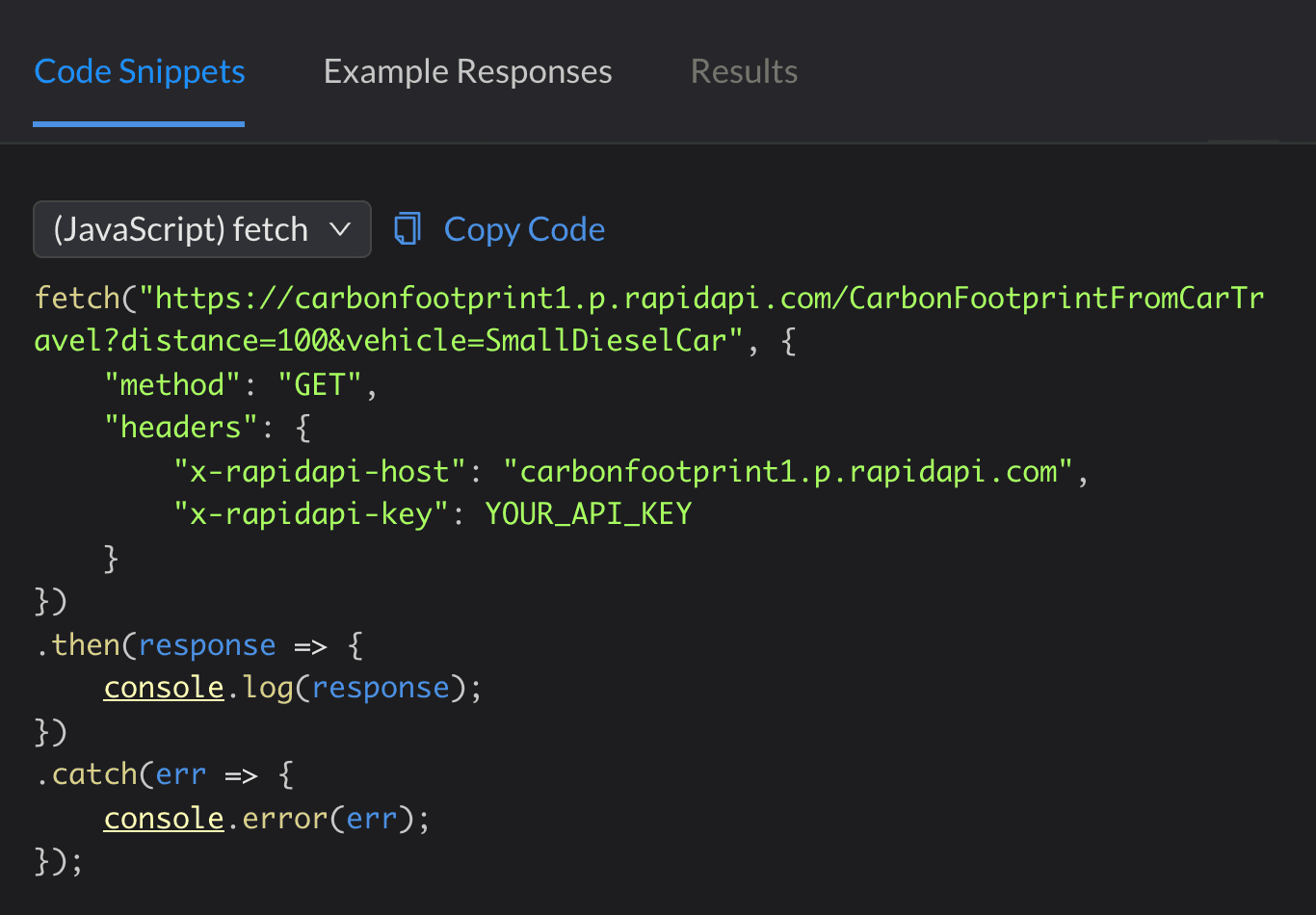
Task: Click the YOUR_API_KEY placeholder in code
Action: pyautogui.click(x=588, y=513)
